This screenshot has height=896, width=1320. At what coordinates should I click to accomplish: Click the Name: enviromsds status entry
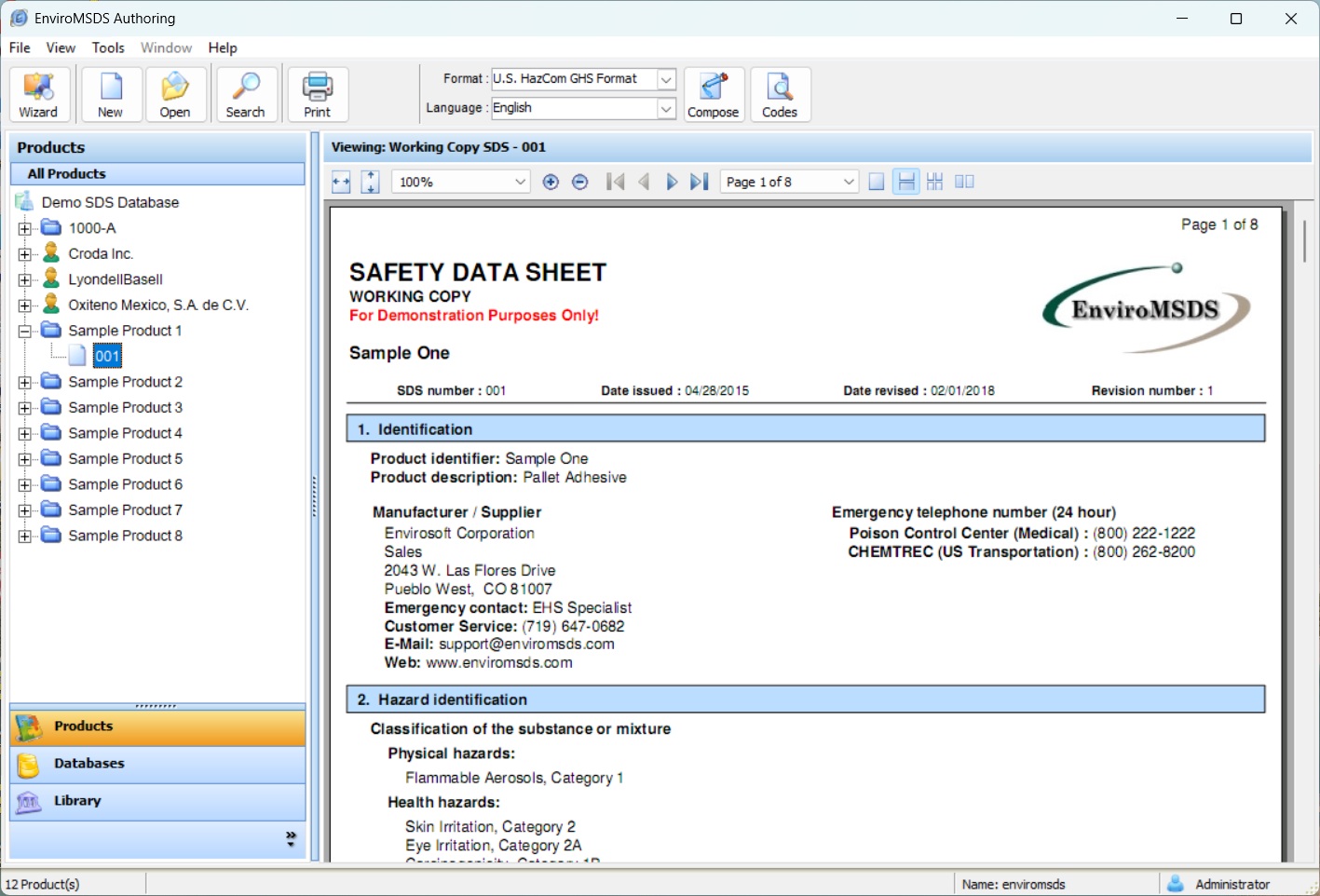(x=1014, y=884)
